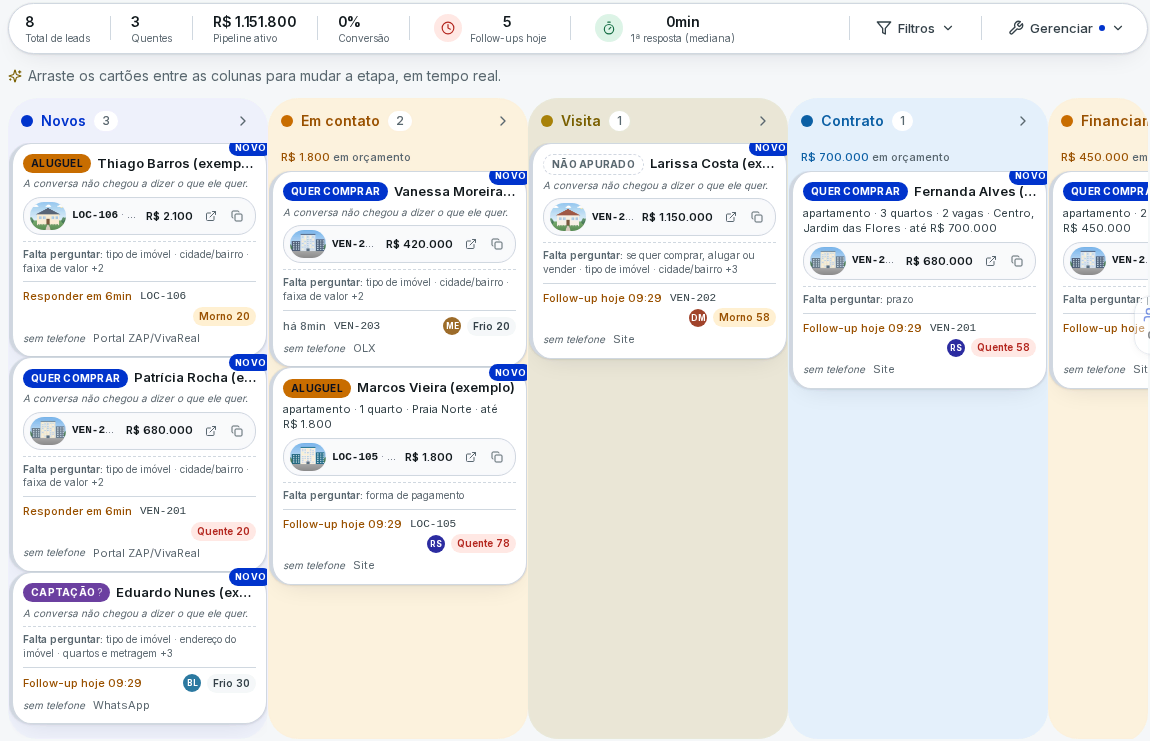This screenshot has height=741, width=1150.
Task: Click BL avatar on Eduardo Nunes card
Action: (192, 683)
